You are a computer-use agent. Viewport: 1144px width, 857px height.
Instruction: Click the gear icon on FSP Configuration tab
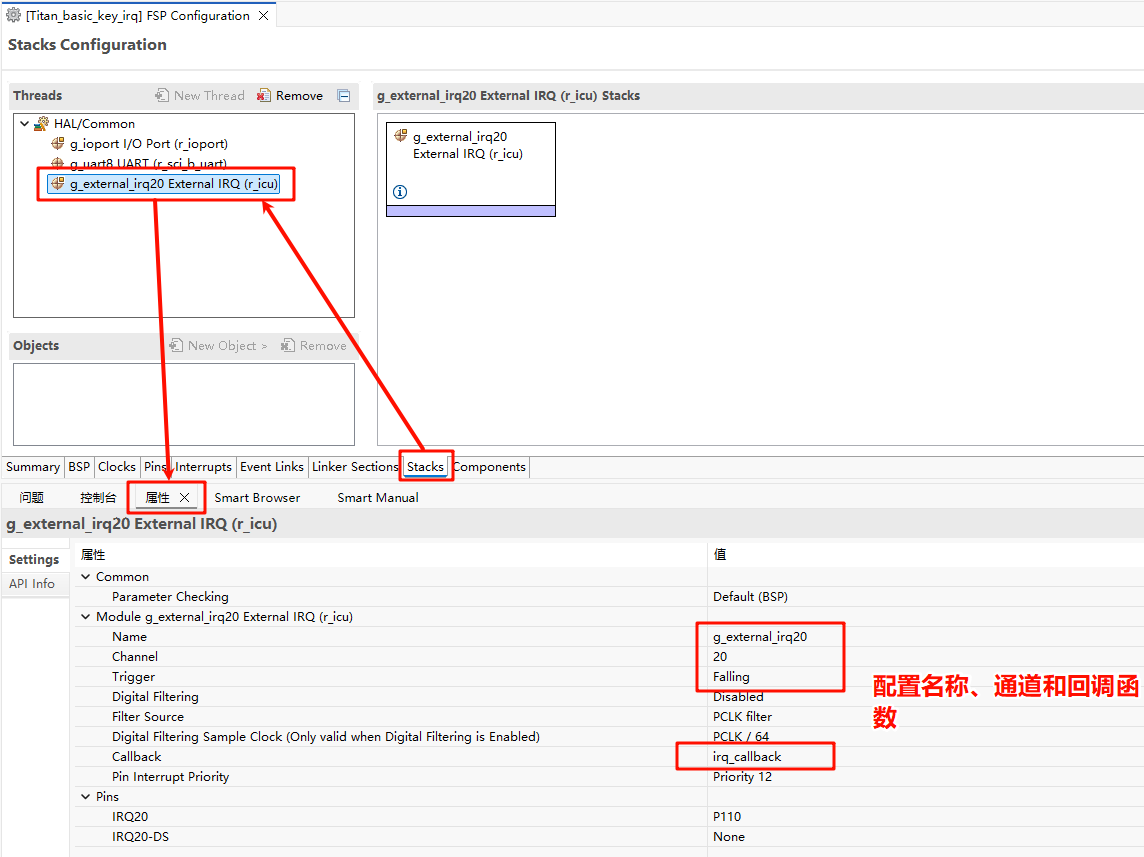click(x=13, y=15)
